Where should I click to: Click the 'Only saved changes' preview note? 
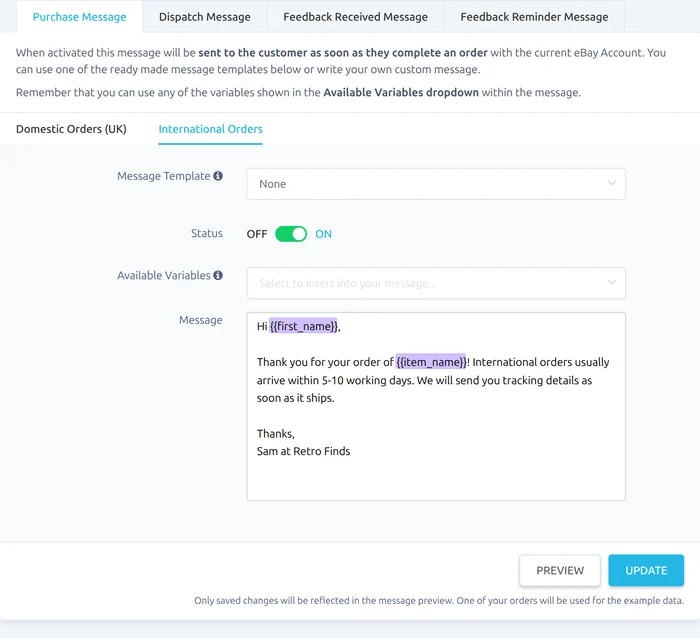coord(438,600)
